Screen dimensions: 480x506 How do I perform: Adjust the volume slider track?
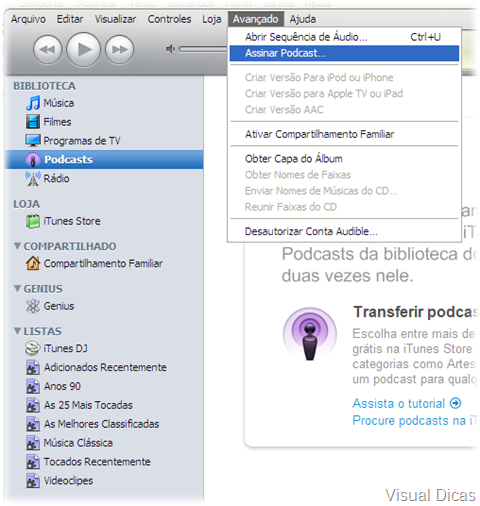[203, 49]
